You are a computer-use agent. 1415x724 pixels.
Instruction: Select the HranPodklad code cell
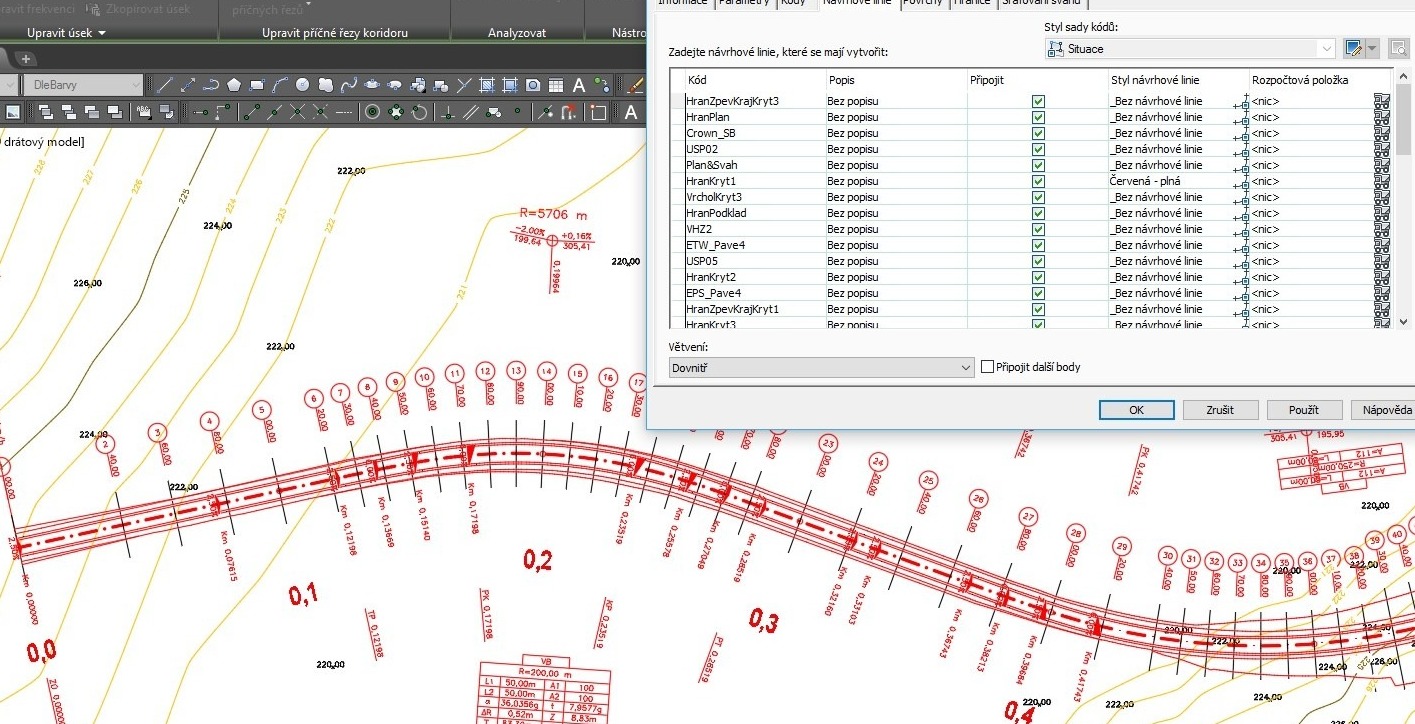pyautogui.click(x=755, y=213)
